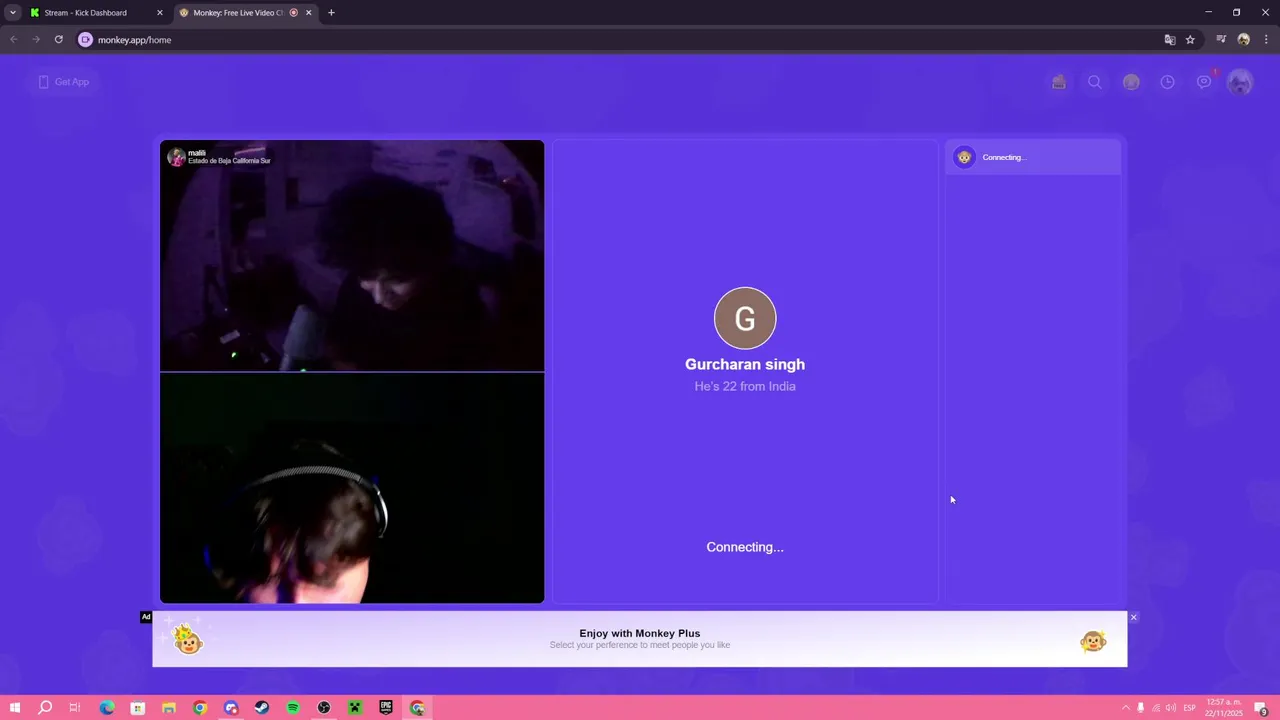This screenshot has width=1280, height=720.
Task: Launch Microsoft Edge from taskbar
Action: coord(107,708)
